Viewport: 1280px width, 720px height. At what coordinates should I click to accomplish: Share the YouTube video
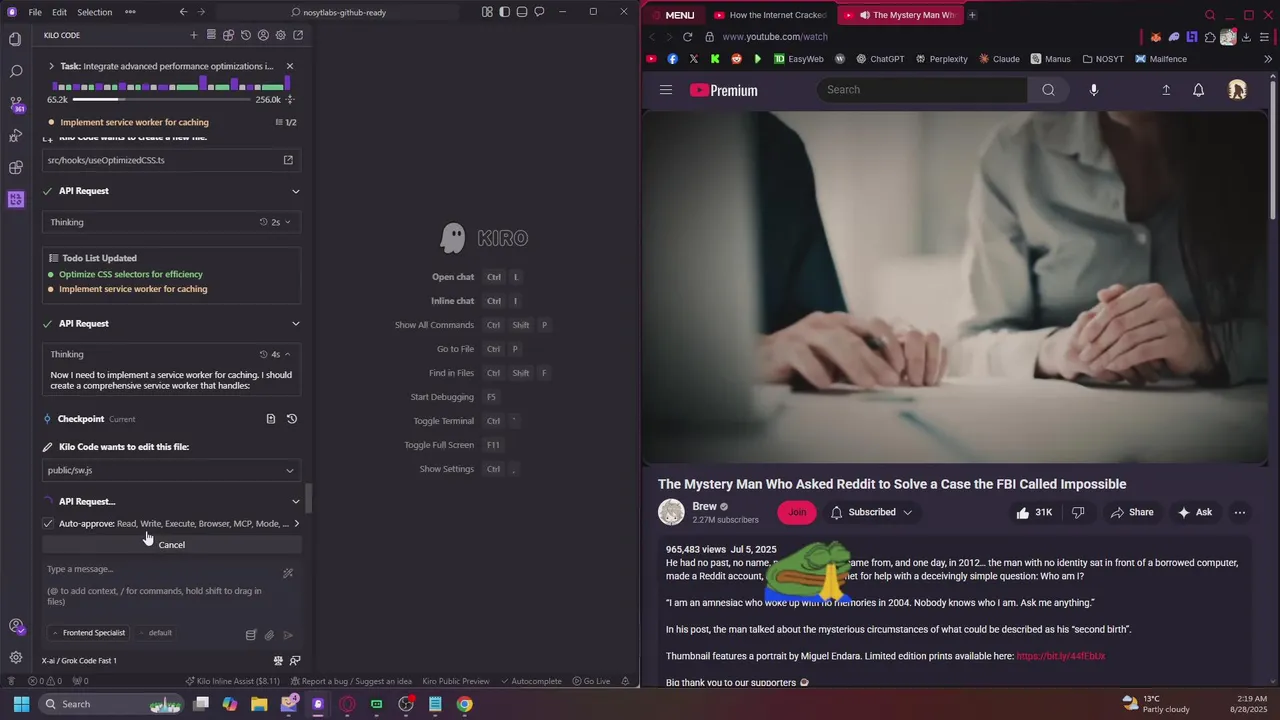coord(1131,512)
